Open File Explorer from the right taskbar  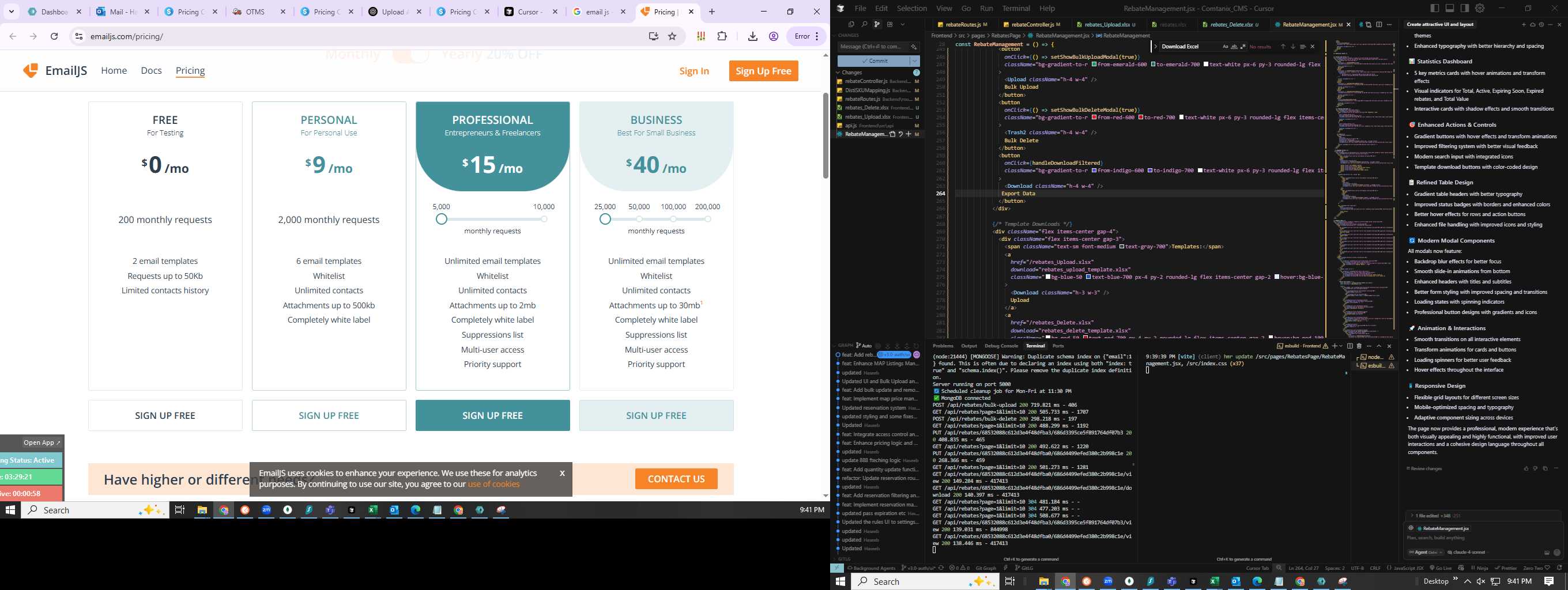pos(1043,581)
